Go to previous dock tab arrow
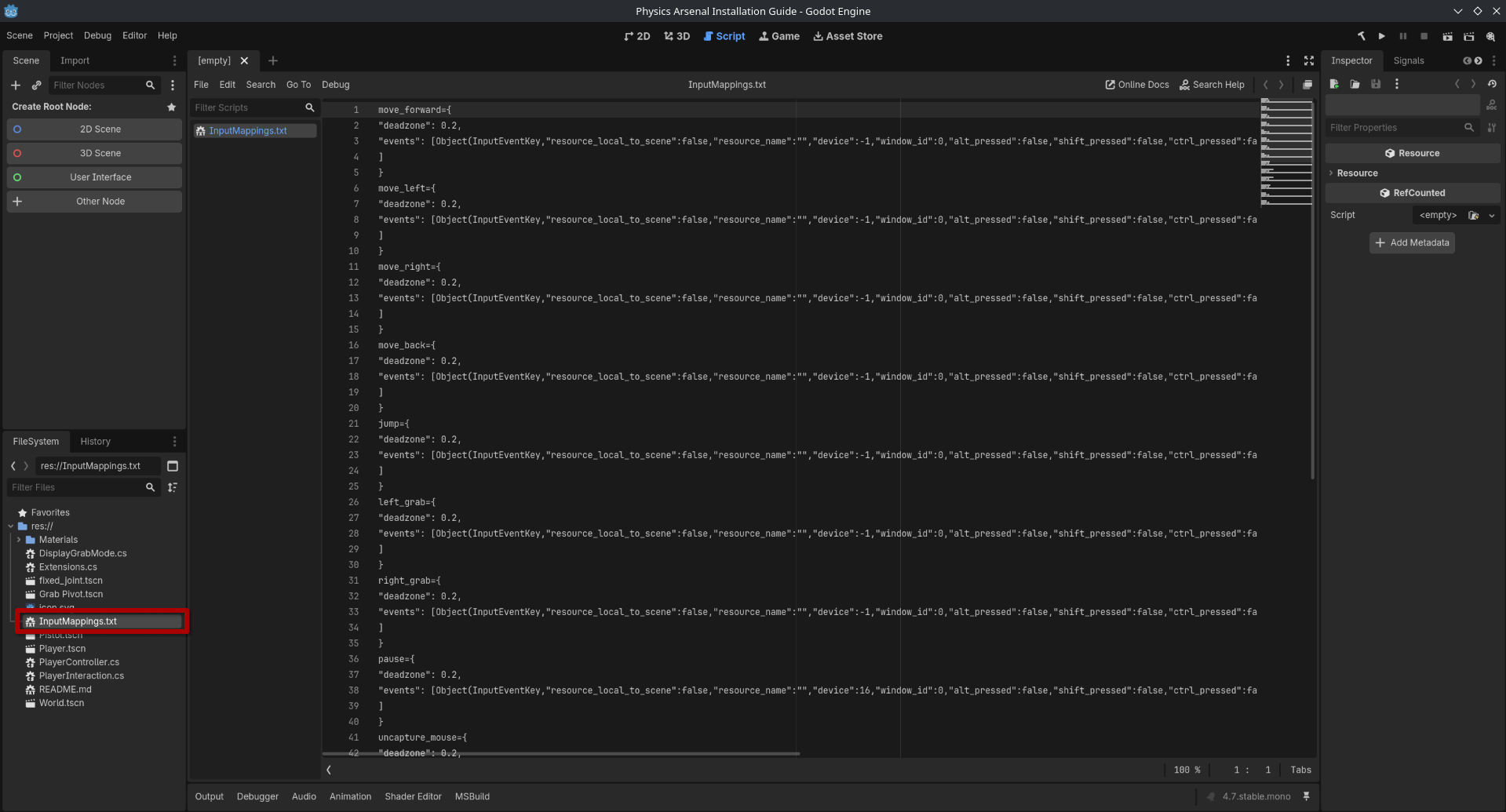 tap(1467, 60)
